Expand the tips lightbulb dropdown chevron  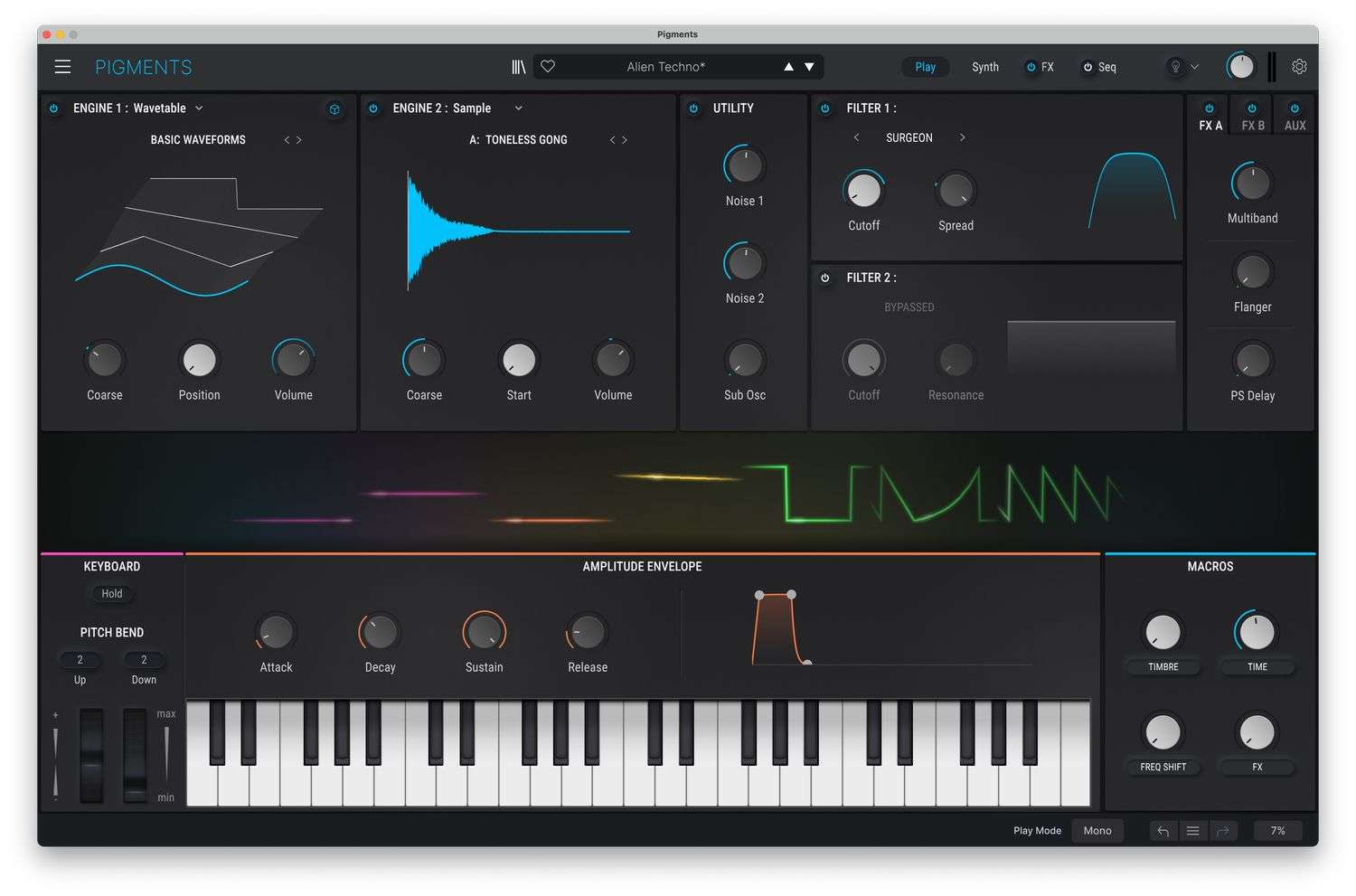pyautogui.click(x=1195, y=67)
